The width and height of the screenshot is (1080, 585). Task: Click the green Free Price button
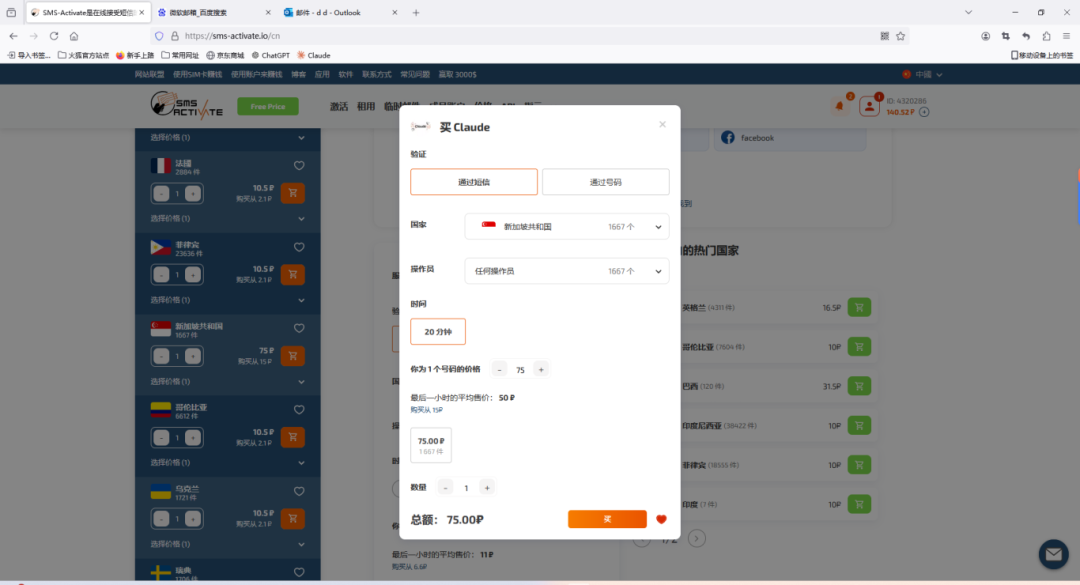(268, 106)
